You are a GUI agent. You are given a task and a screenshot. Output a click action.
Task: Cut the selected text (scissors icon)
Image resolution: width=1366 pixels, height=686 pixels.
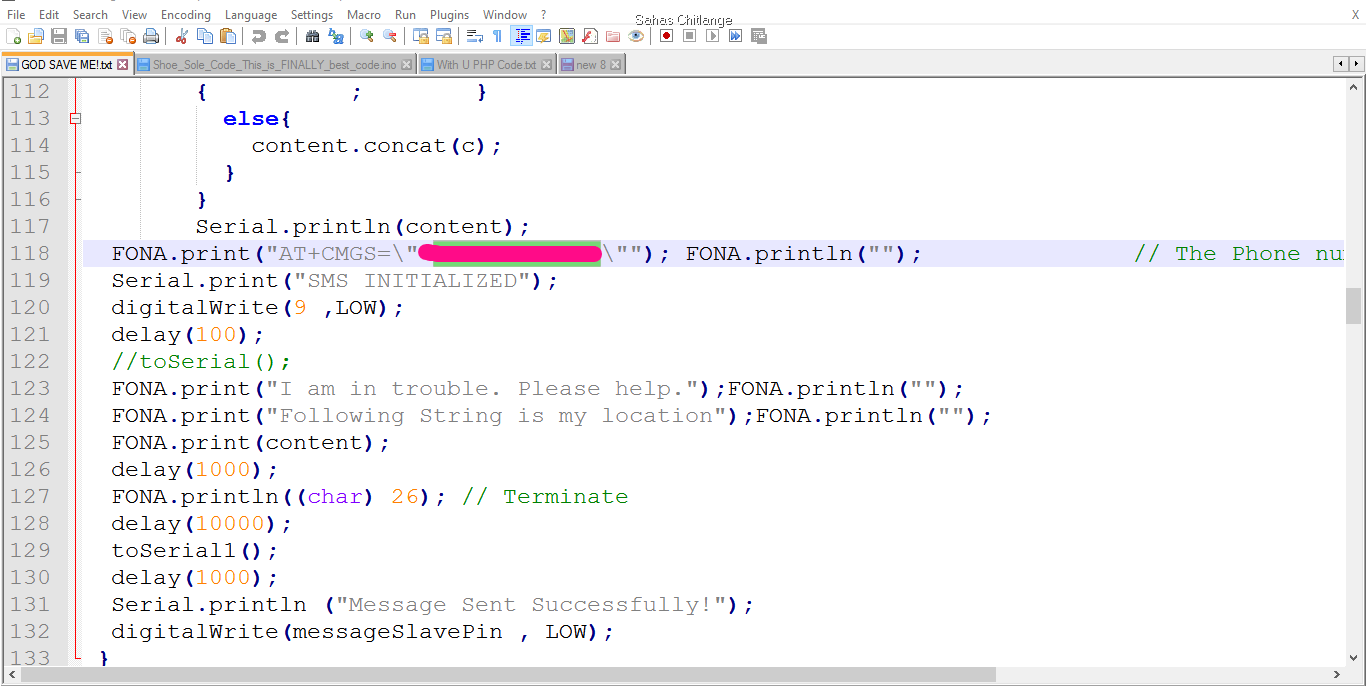click(x=181, y=36)
